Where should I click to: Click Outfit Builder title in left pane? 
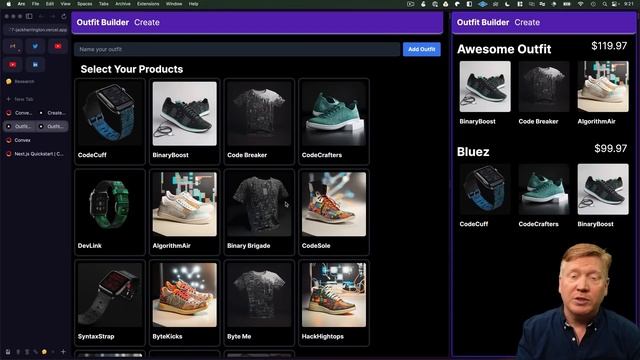pos(102,22)
